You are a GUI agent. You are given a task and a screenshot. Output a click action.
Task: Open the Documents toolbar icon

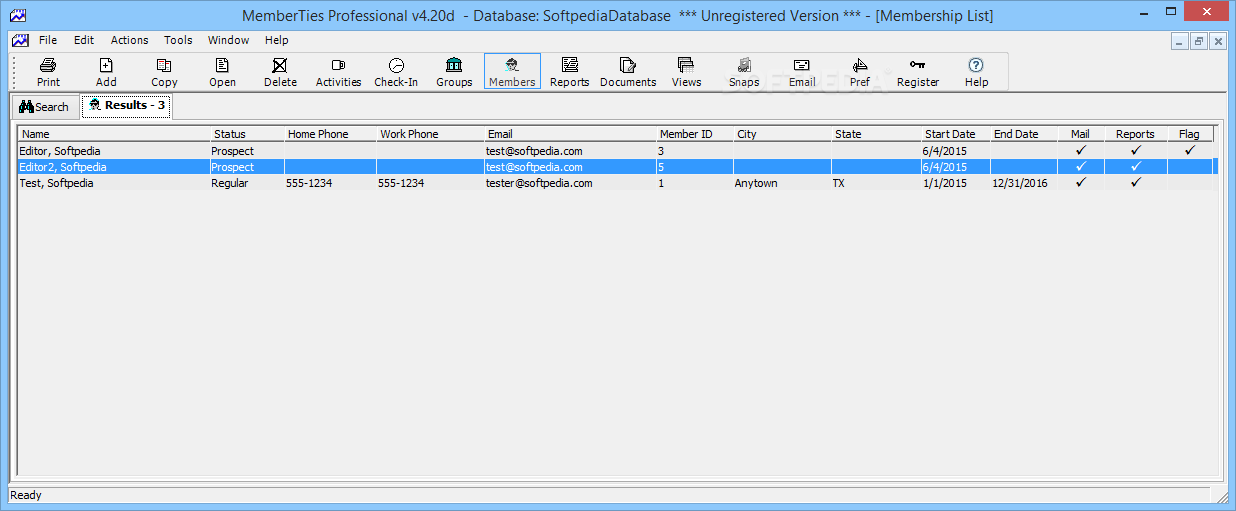tap(628, 72)
